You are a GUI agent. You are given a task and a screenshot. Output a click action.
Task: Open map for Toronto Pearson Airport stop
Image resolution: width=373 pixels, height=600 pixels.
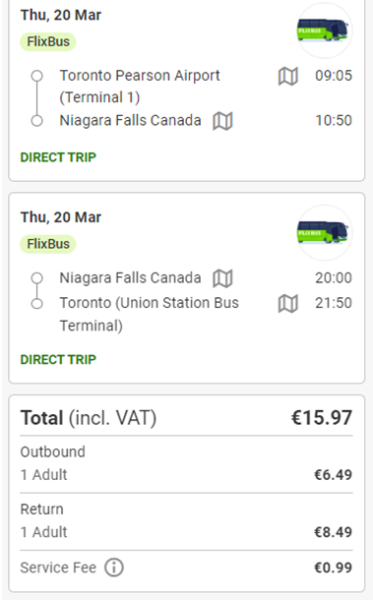288,76
